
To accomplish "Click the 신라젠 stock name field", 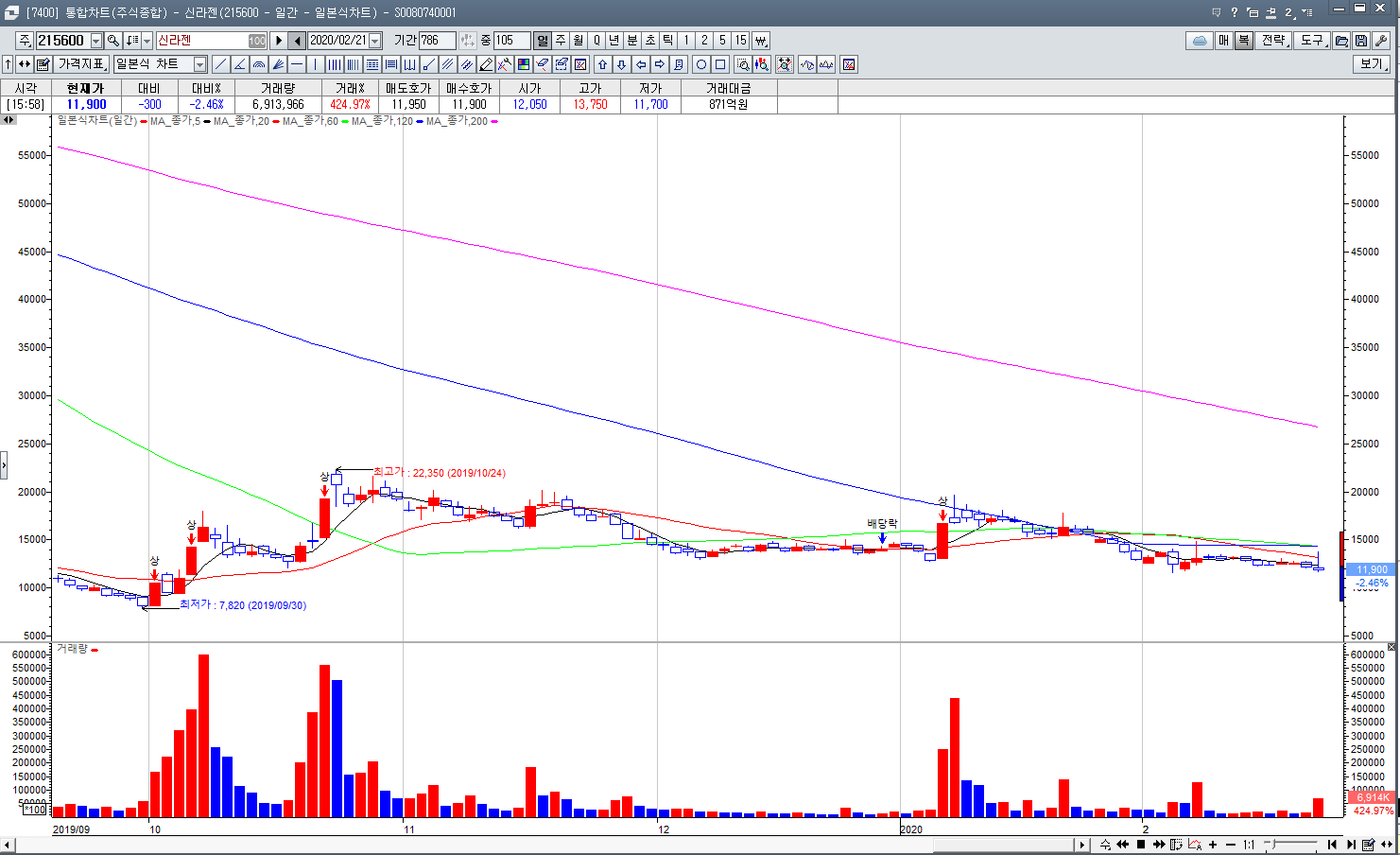I will click(212, 41).
